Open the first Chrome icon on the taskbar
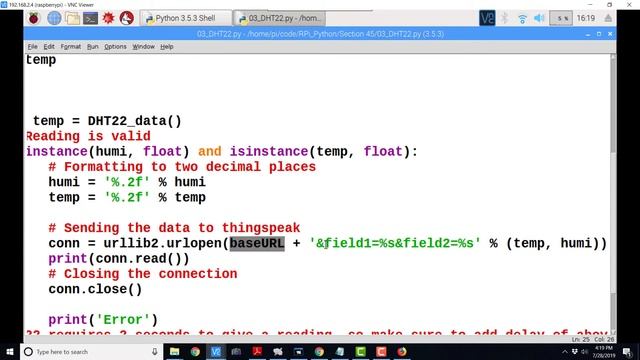The image size is (640, 360). point(195,351)
